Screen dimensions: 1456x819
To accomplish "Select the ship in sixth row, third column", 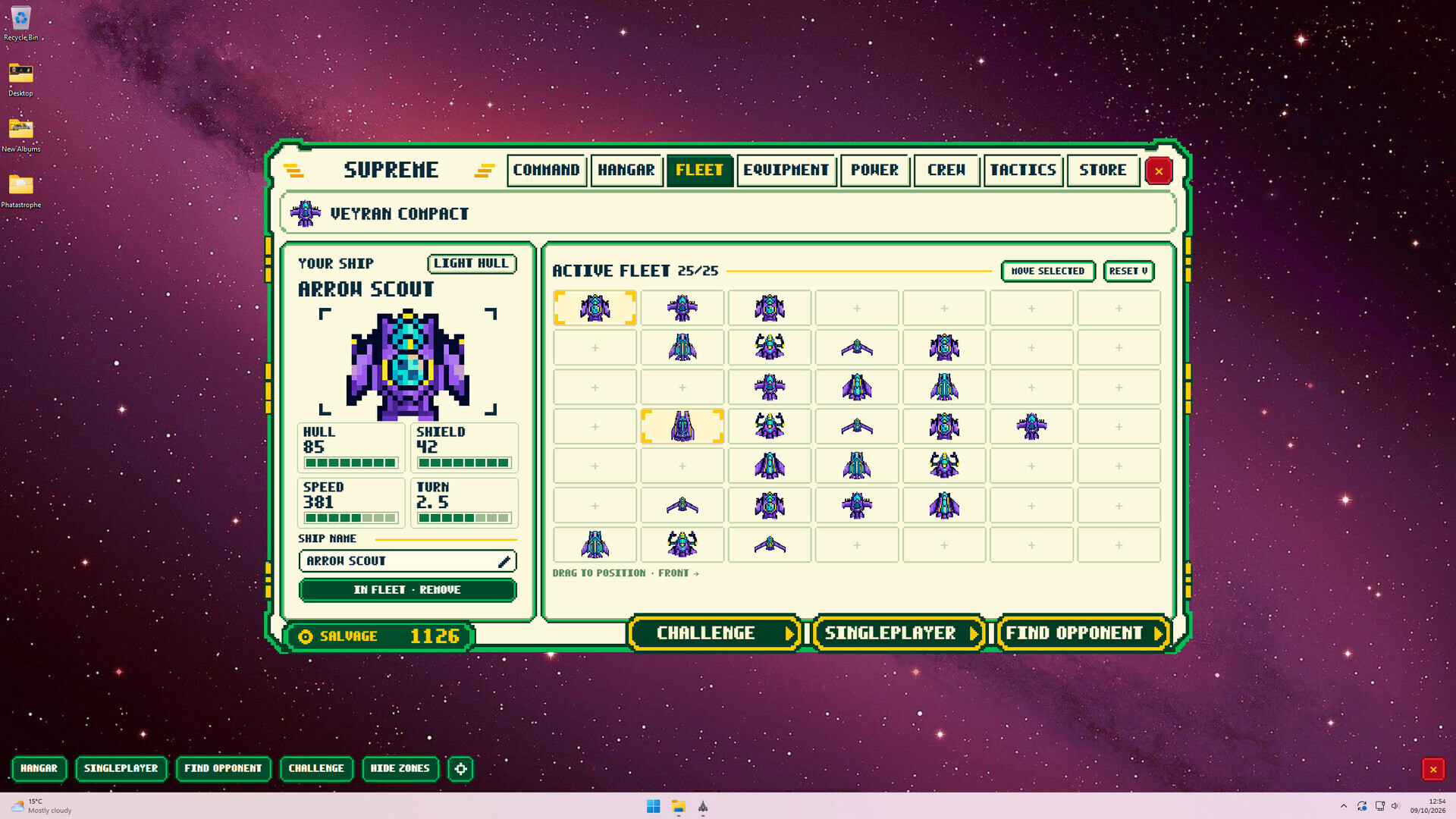I will point(769,505).
